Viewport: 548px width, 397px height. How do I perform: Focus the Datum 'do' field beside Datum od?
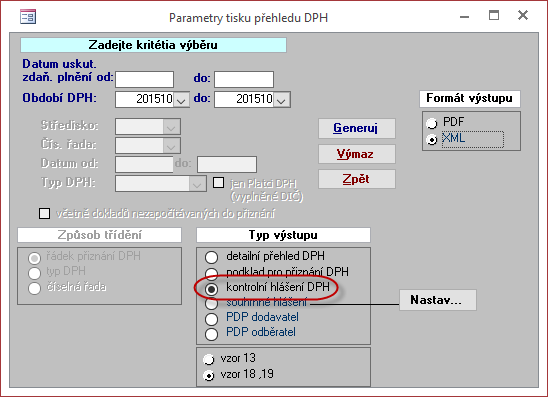point(227,164)
